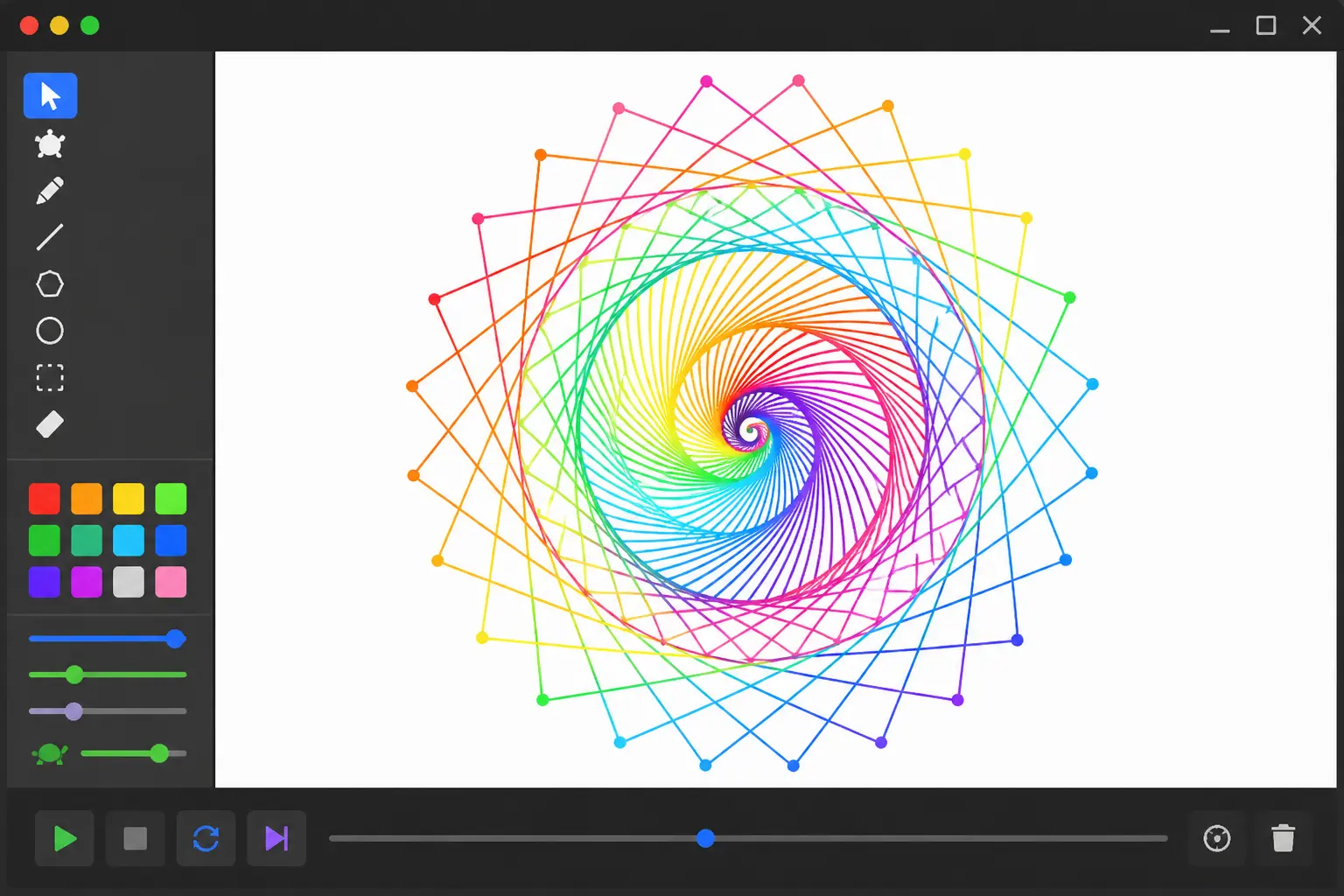Image resolution: width=1344 pixels, height=896 pixels.
Task: Pick the lime green swatch
Action: click(171, 499)
